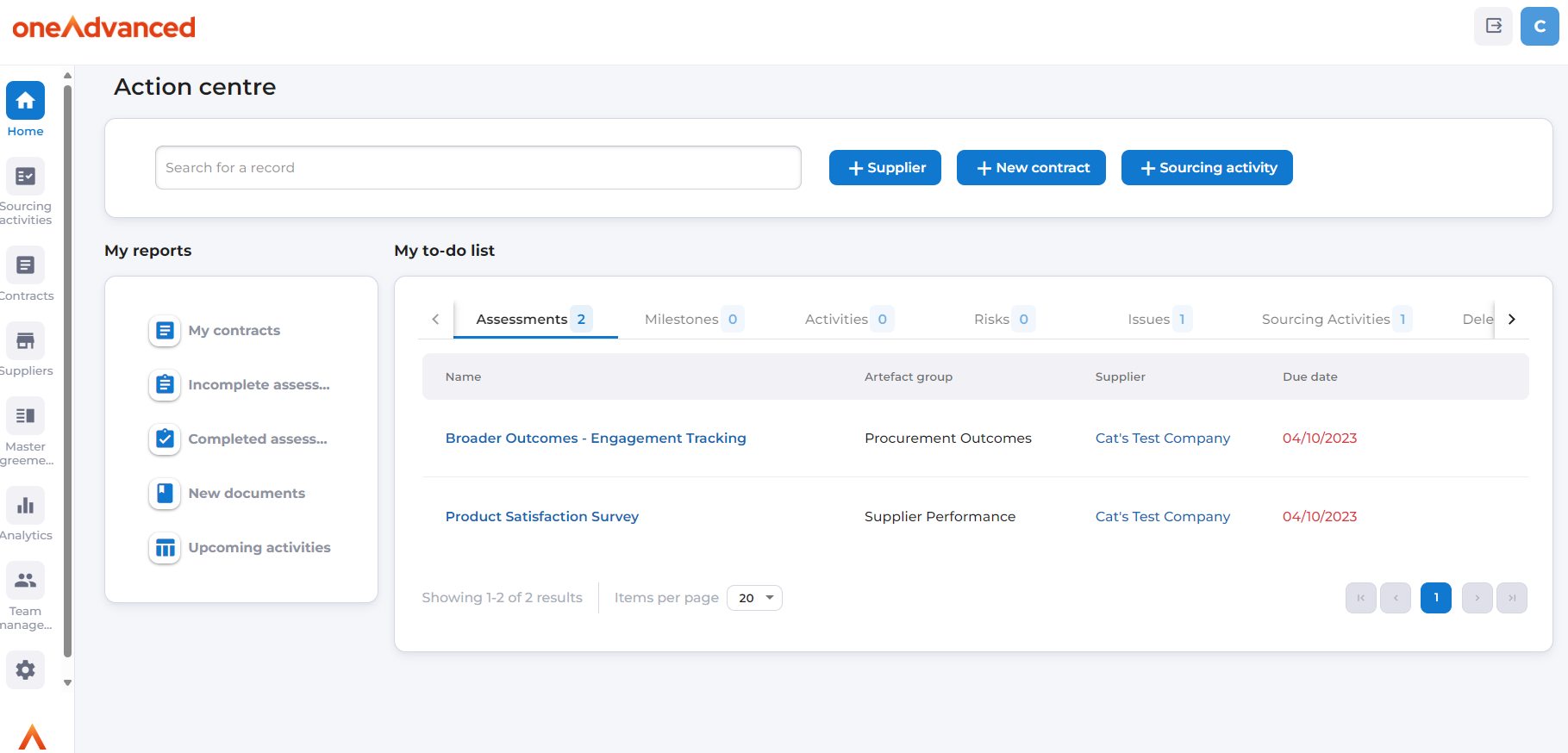
Task: Open the Upcoming activities report
Action: click(x=259, y=548)
